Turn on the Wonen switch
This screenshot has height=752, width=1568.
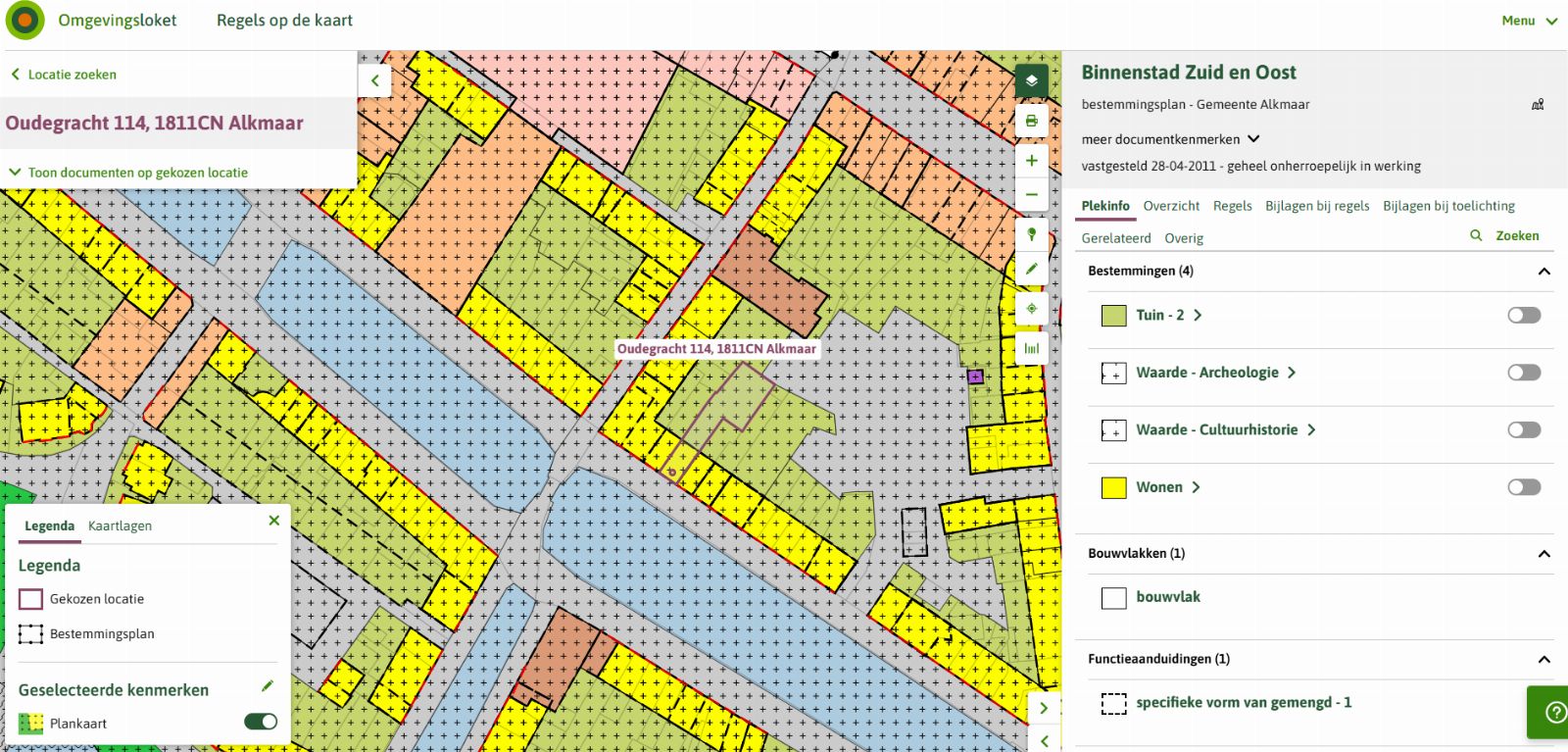pyautogui.click(x=1524, y=487)
